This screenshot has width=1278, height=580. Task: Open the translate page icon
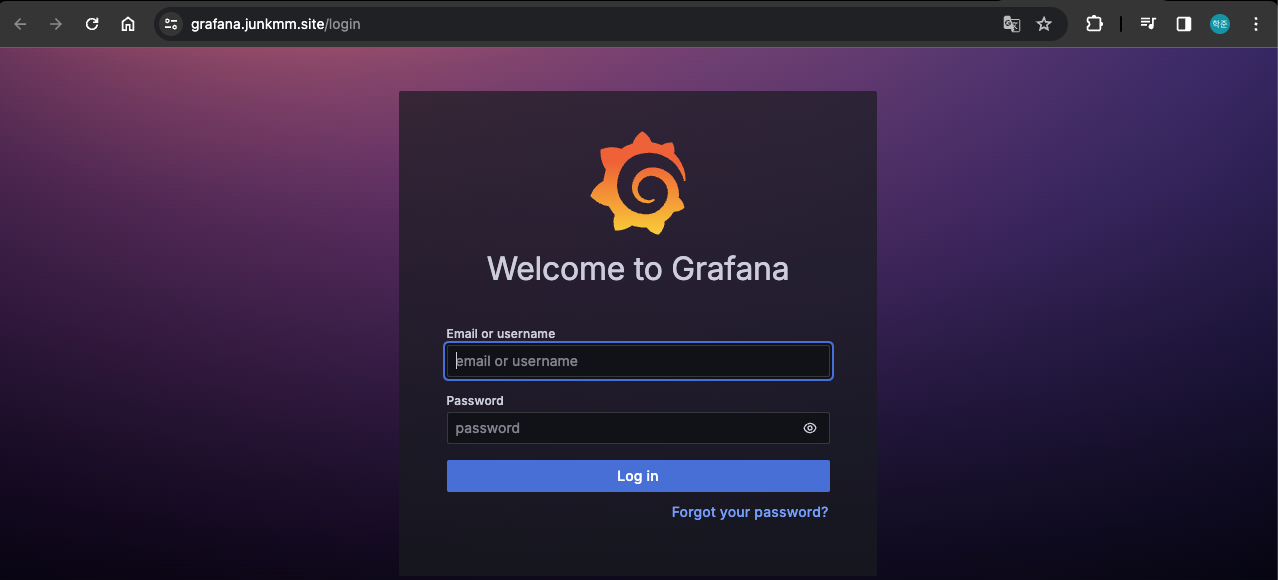(x=1012, y=24)
